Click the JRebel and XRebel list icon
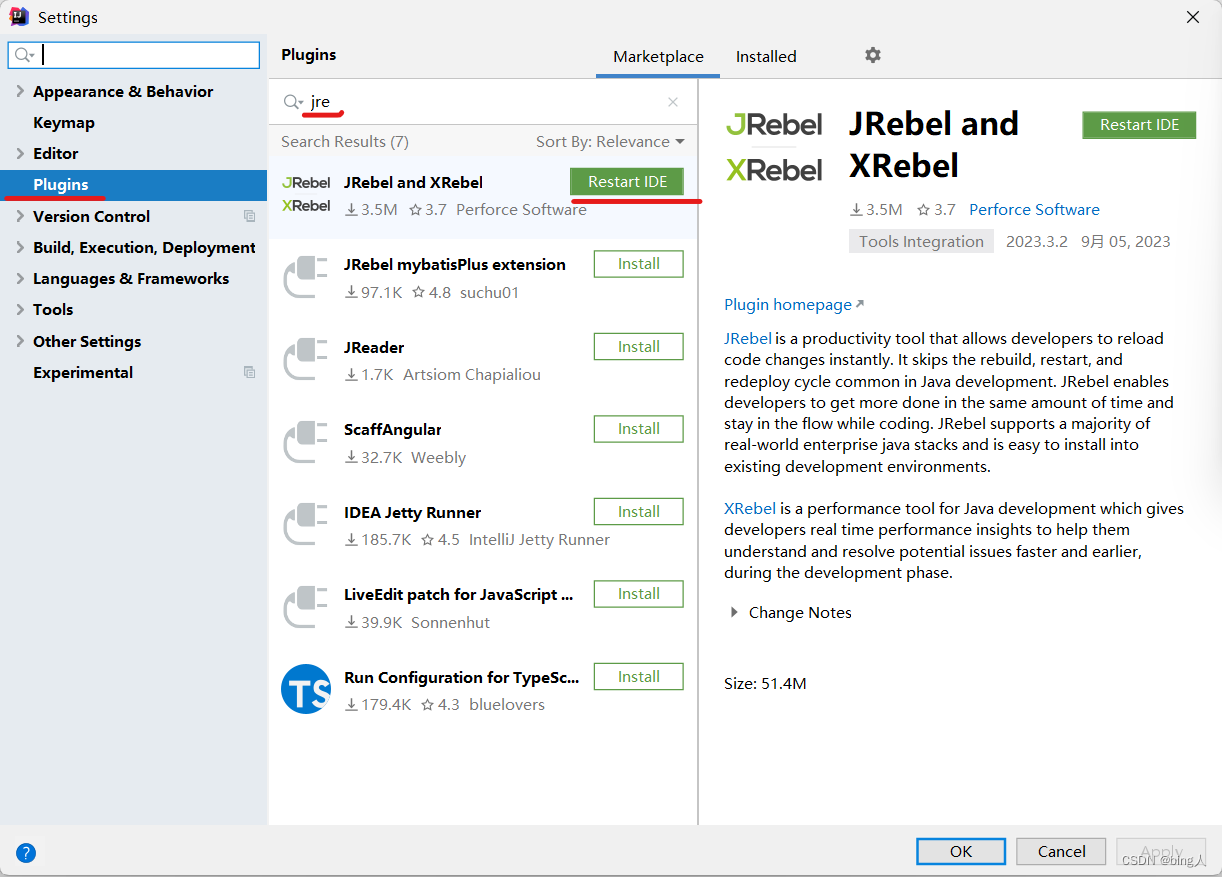Image resolution: width=1222 pixels, height=877 pixels. [x=306, y=194]
